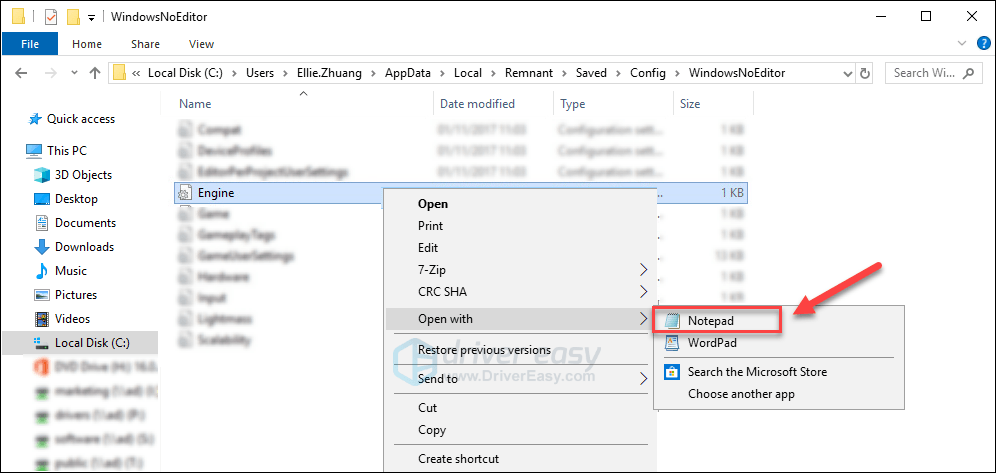
Task: Click Saved in the address path
Action: [591, 73]
